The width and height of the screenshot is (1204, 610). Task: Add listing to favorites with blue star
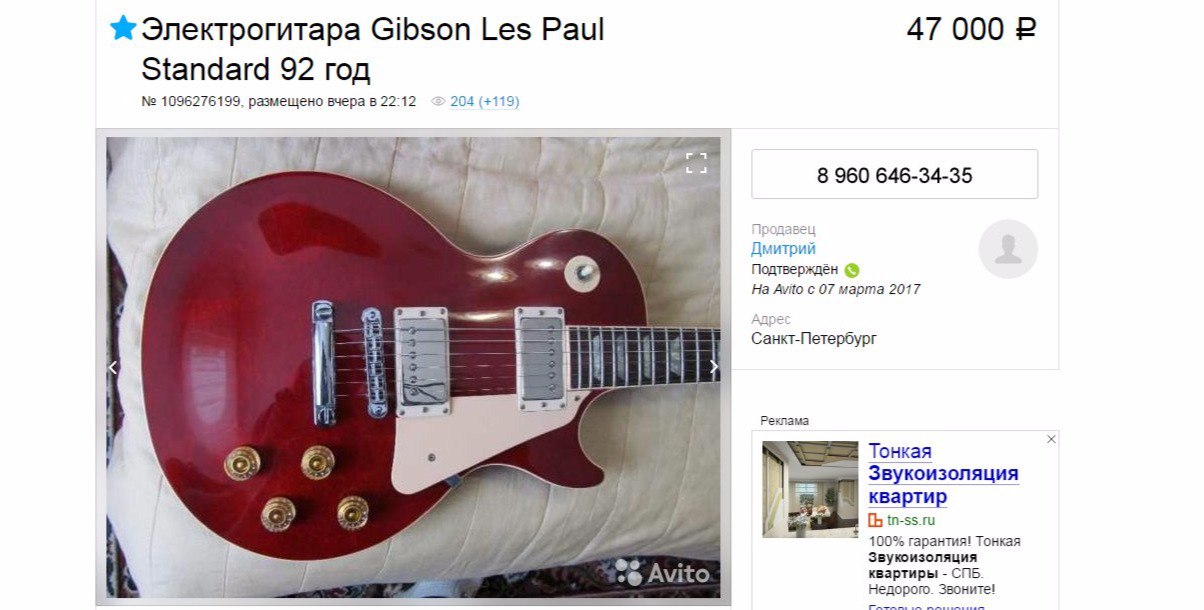(123, 28)
